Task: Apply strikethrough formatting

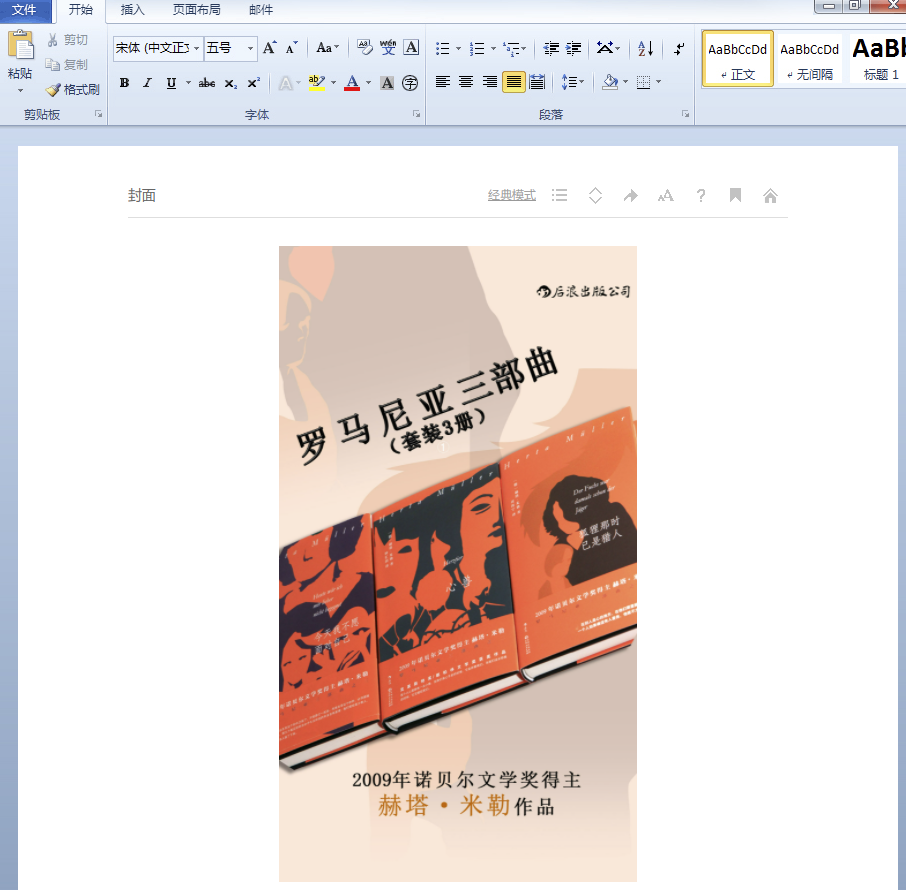Action: [x=207, y=83]
